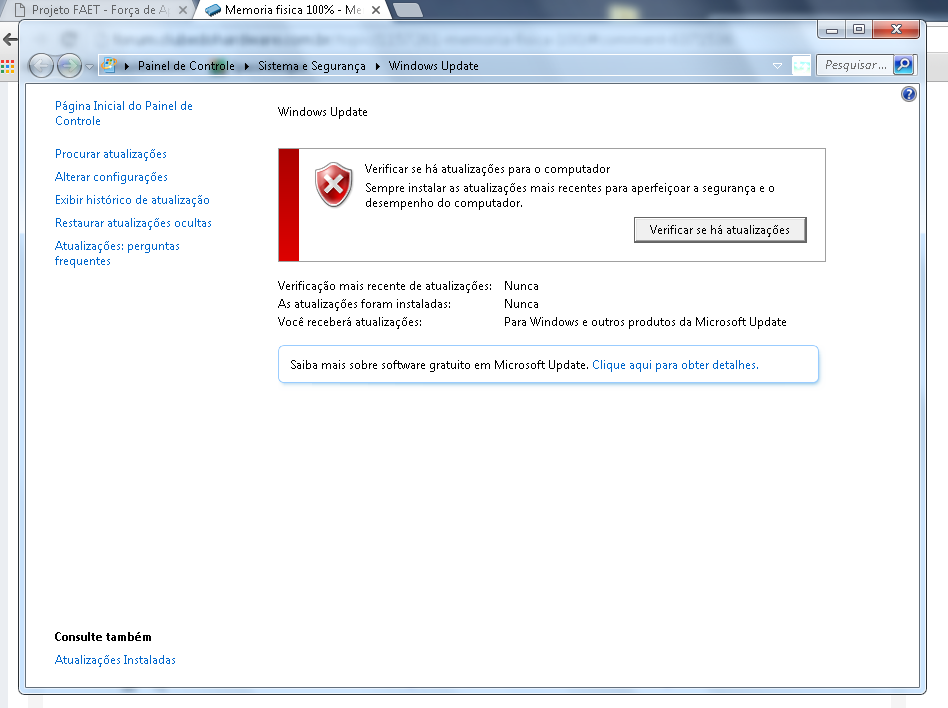Image resolution: width=948 pixels, height=708 pixels.
Task: Close the Memoria fisica 100% tab
Action: point(376,10)
